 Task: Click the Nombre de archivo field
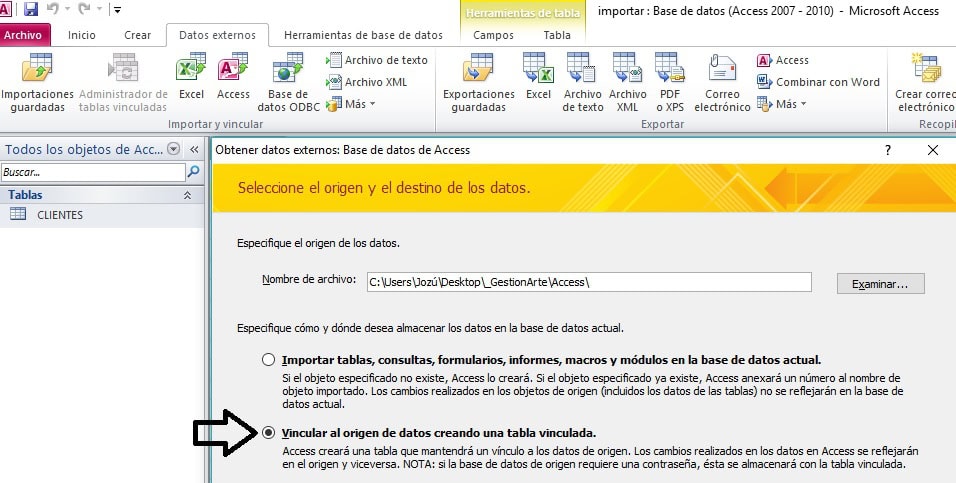coord(589,282)
